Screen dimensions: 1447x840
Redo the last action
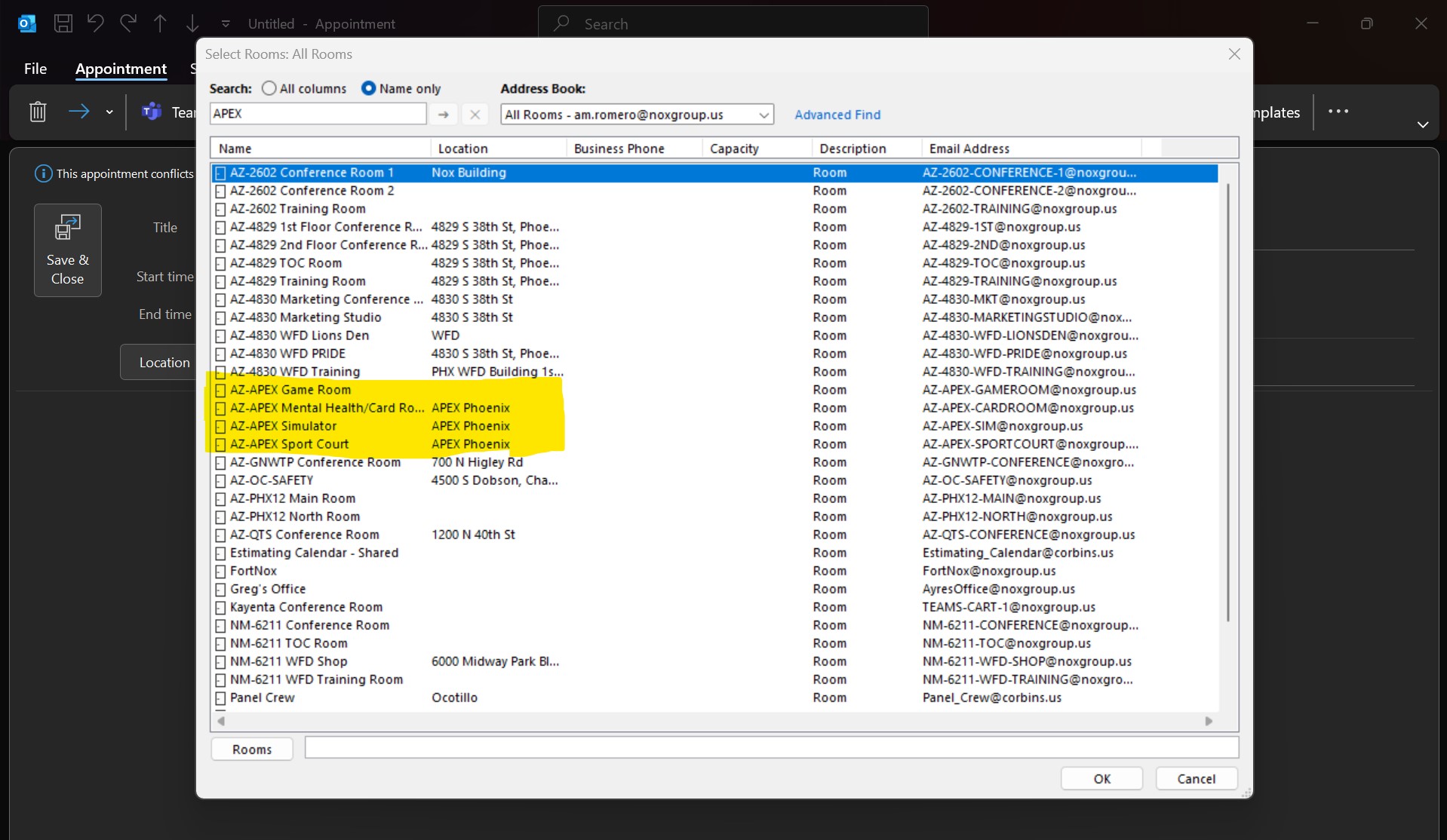pos(127,23)
